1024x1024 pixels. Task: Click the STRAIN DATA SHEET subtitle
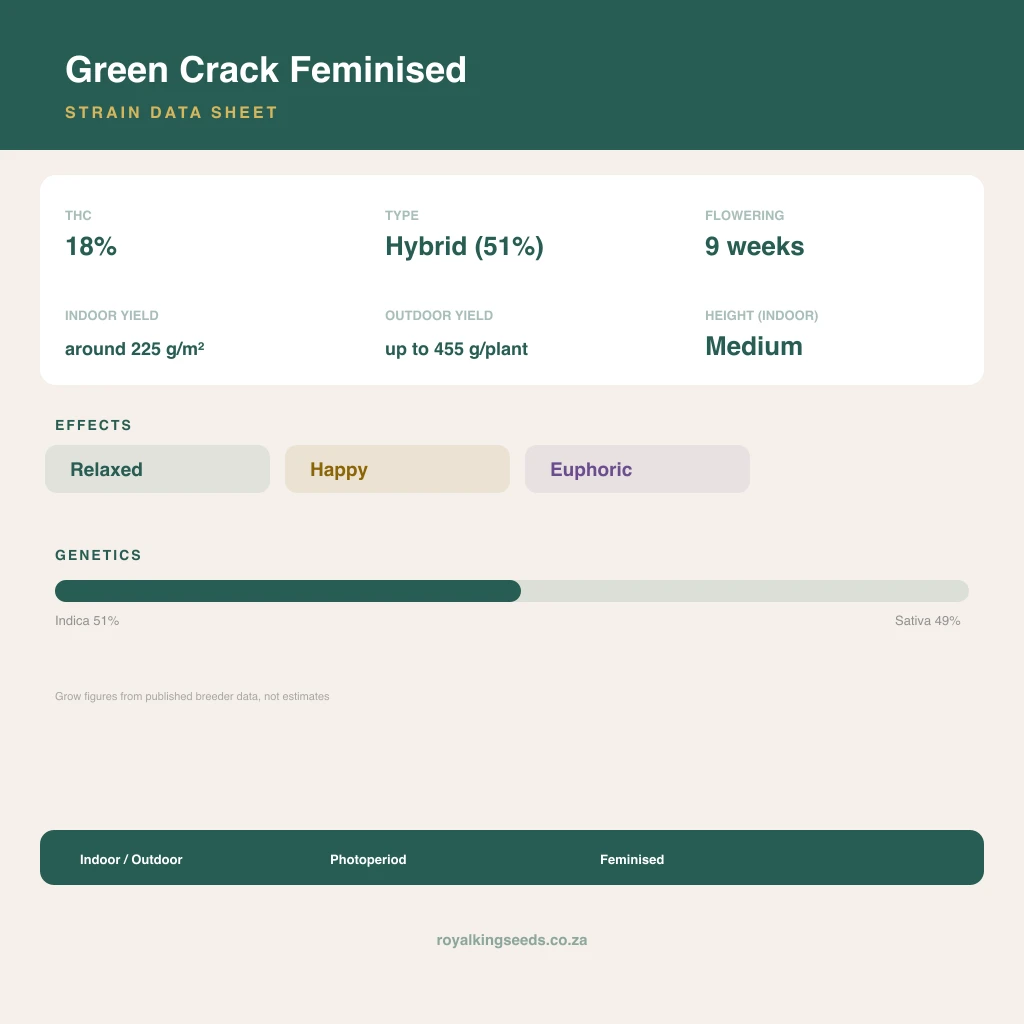171,112
